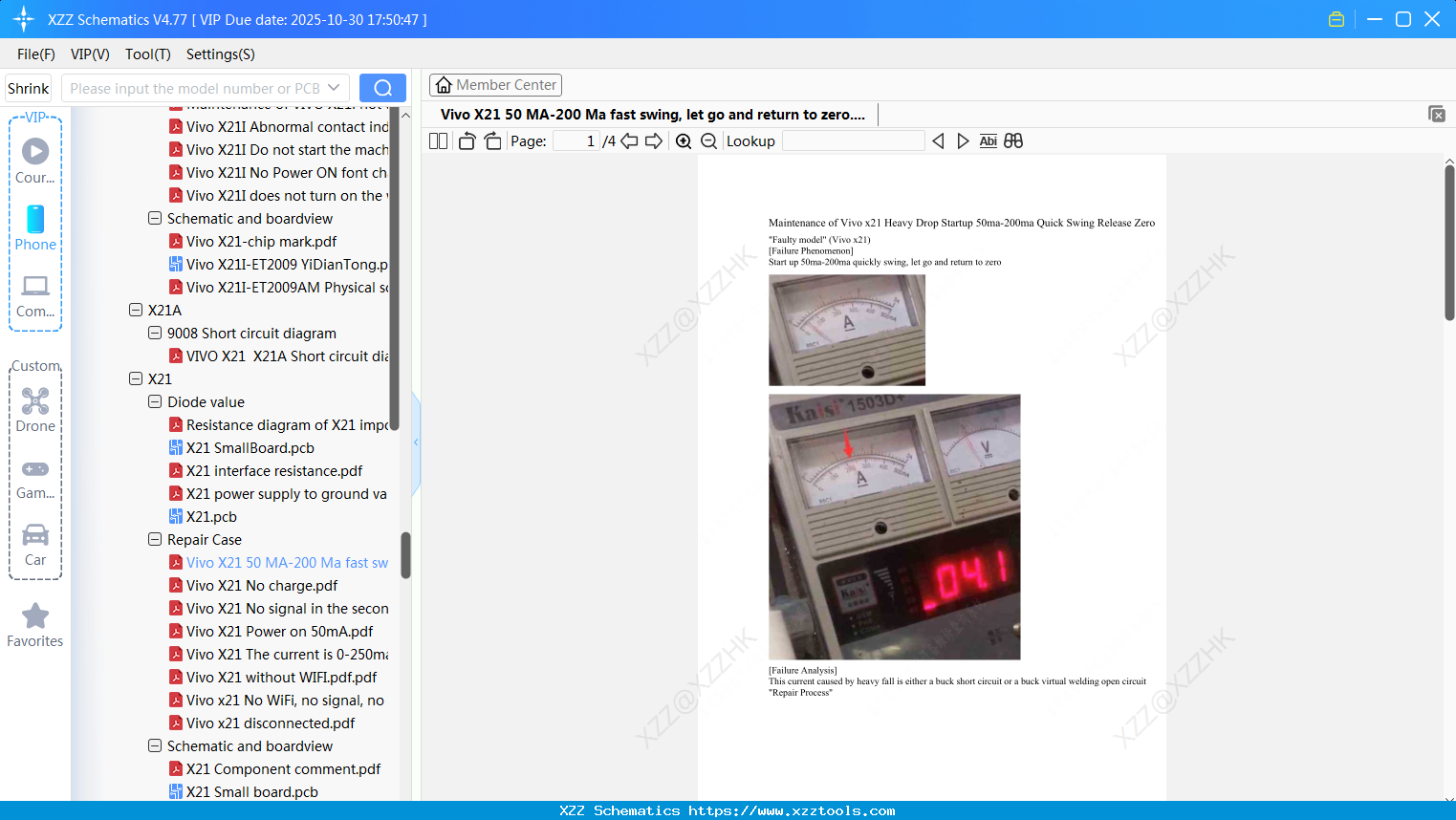Open "VIVO X21 X21A Short circuit" file
Viewport: 1456px width, 820px height.
(278, 356)
